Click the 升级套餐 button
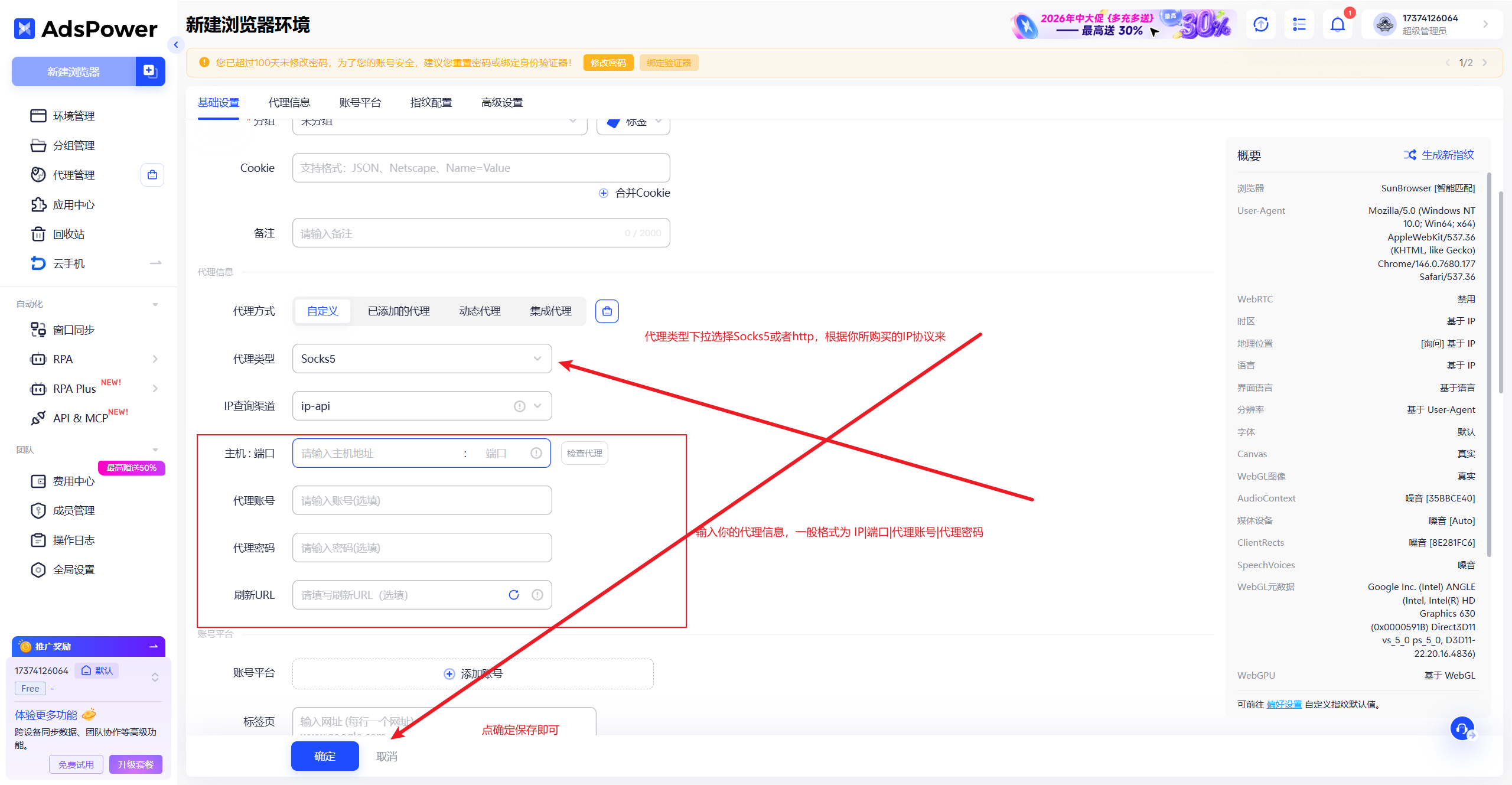This screenshot has width=1512, height=785. [135, 764]
